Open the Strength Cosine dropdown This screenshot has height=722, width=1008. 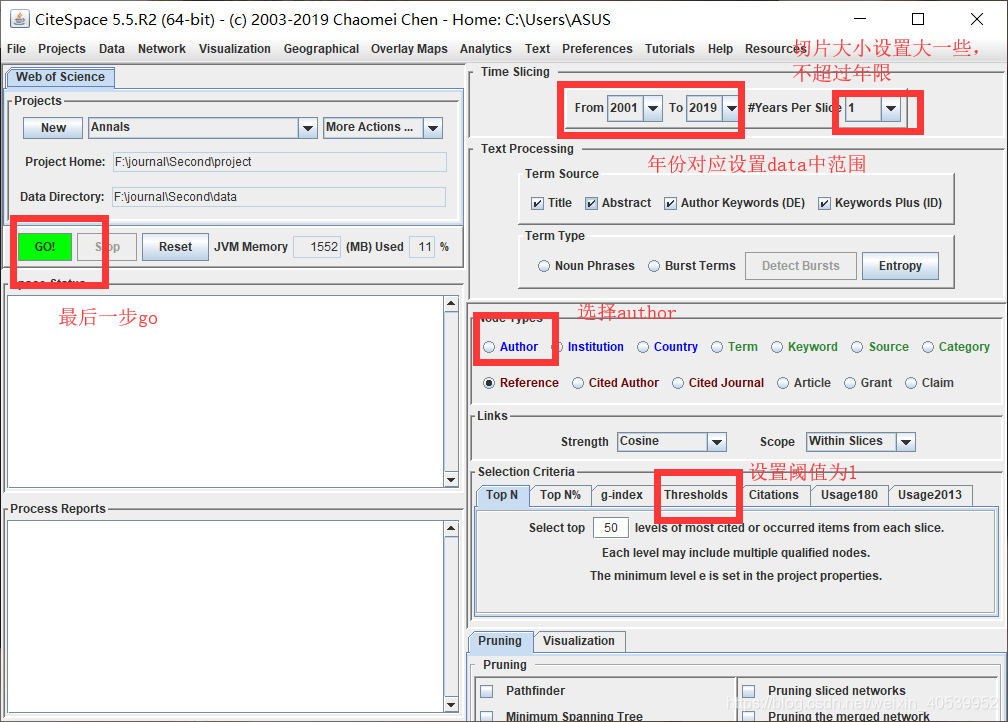click(717, 442)
